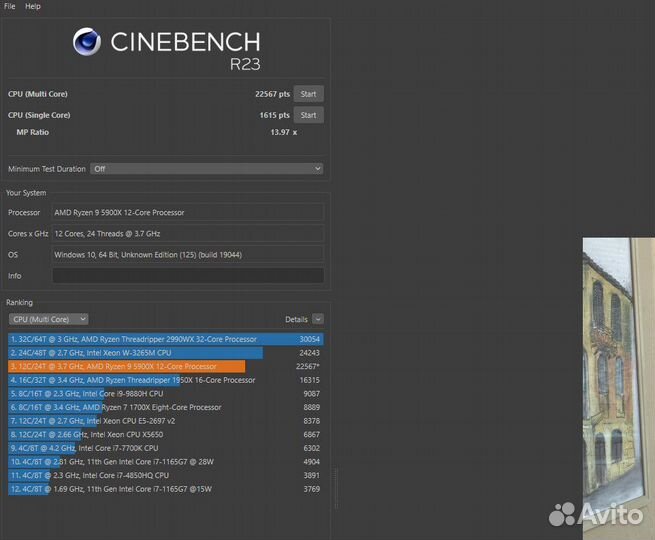This screenshot has height=540, width=655.
Task: Click the empty Info text field
Action: click(x=187, y=275)
